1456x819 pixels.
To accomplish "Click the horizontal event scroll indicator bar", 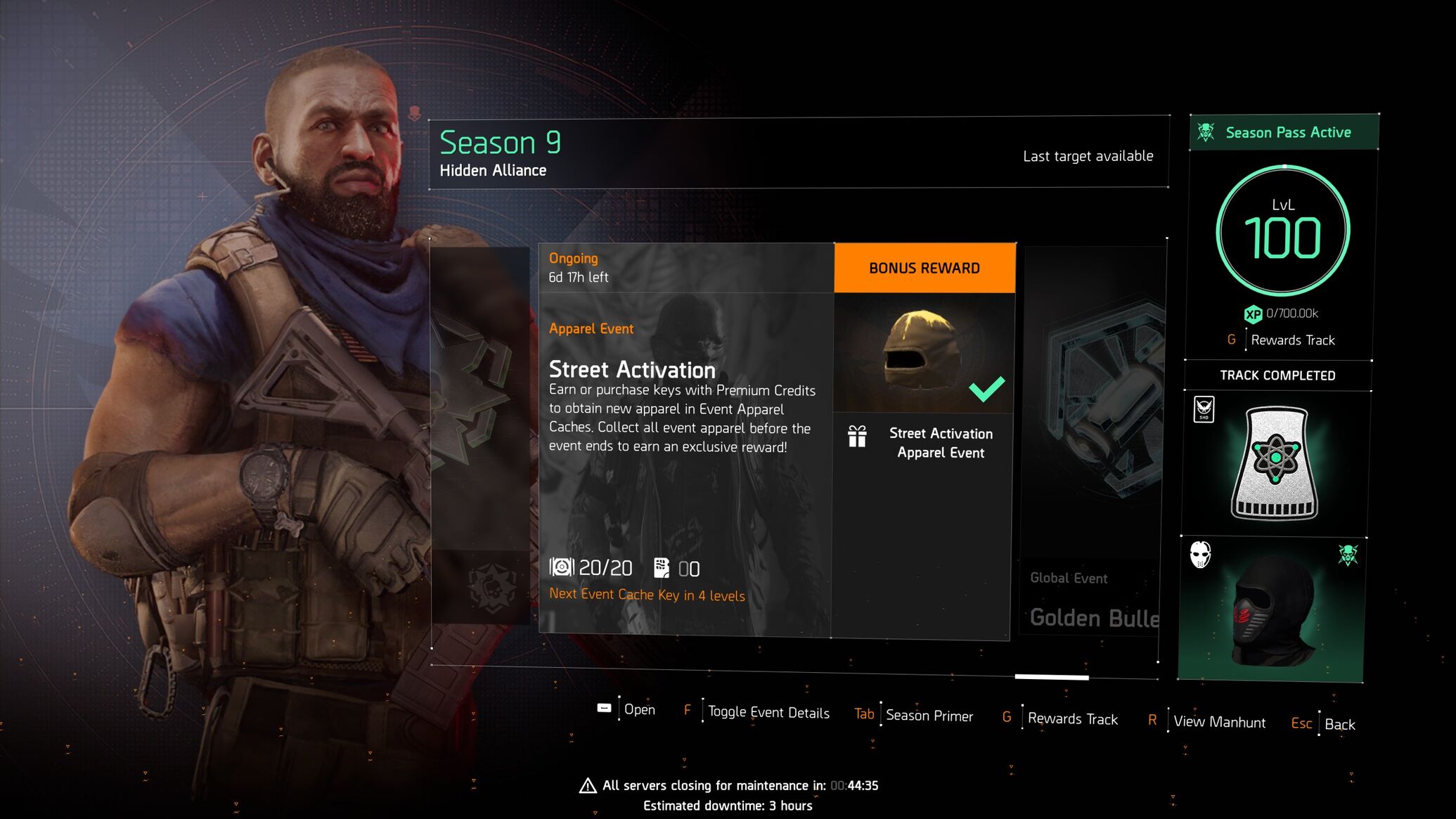I will tap(1052, 677).
